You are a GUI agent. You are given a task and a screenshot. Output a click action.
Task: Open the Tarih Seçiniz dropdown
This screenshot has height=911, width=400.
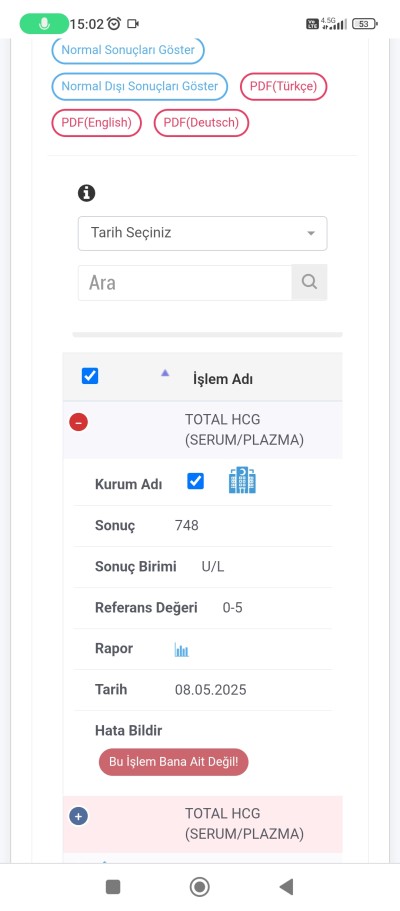(x=202, y=233)
